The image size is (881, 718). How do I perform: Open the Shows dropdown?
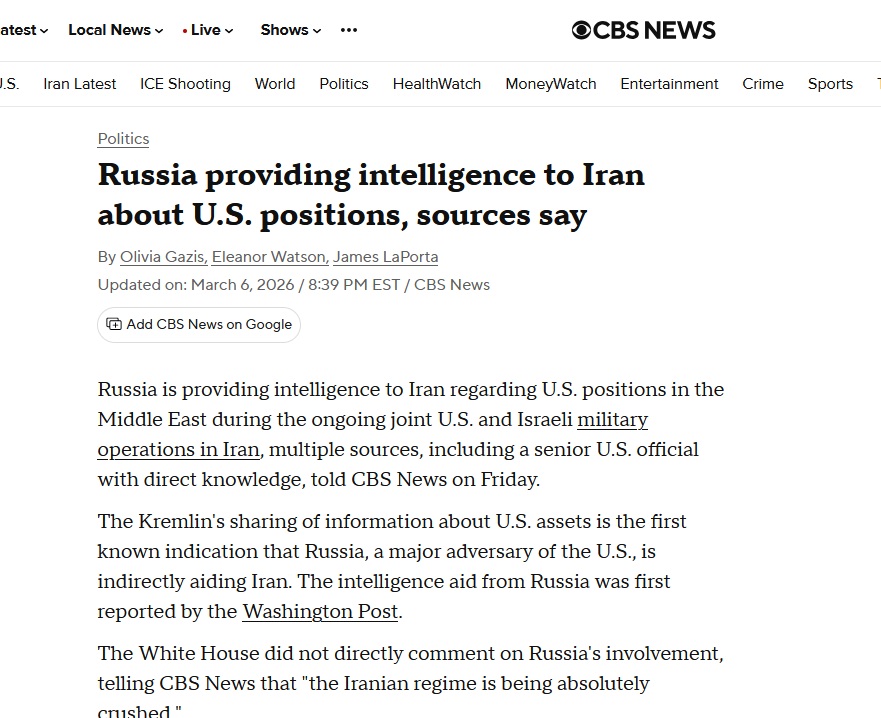click(x=283, y=30)
